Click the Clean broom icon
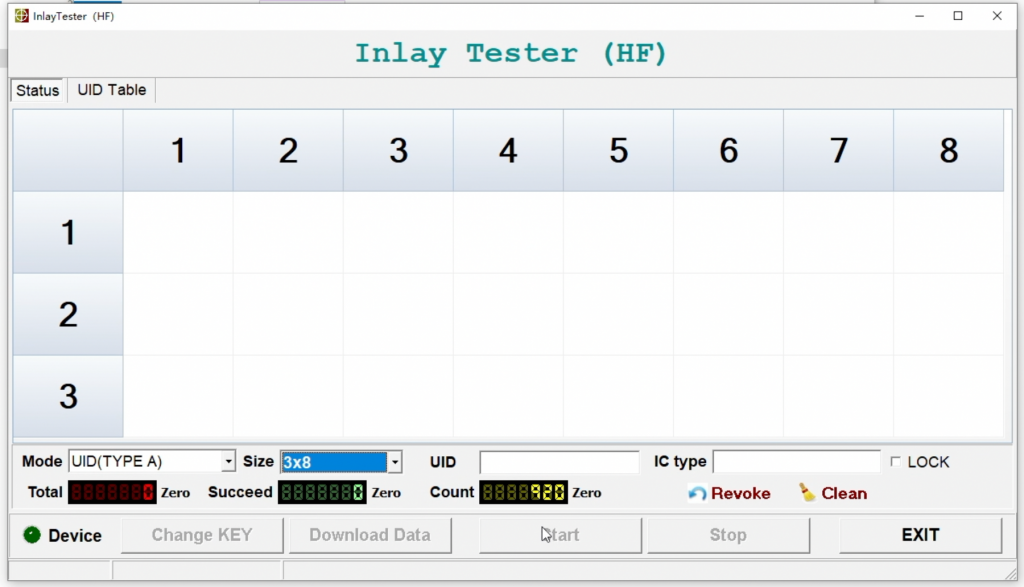Image resolution: width=1024 pixels, height=587 pixels. coord(807,492)
